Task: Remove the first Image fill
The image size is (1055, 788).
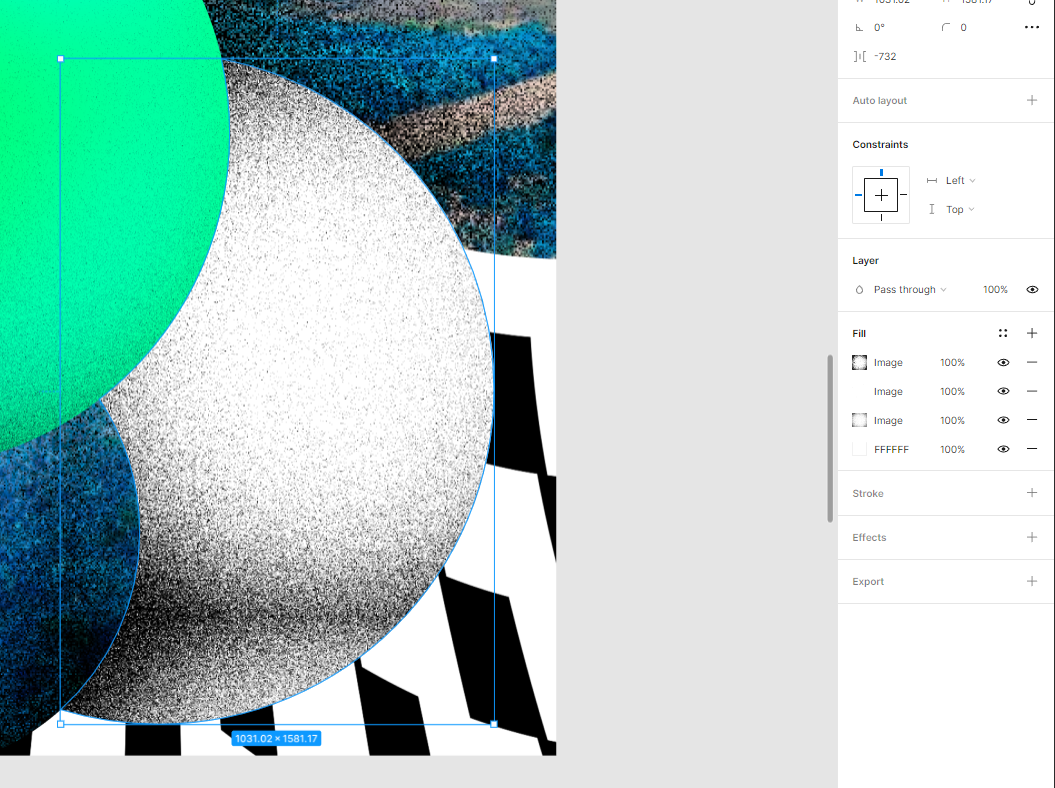Action: (1031, 362)
